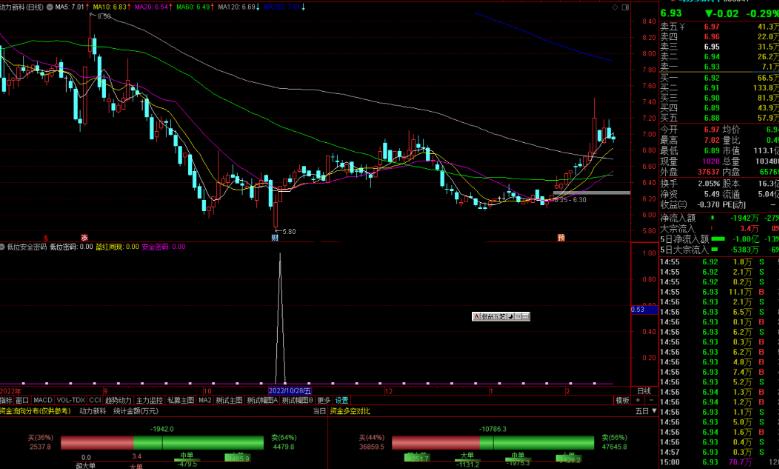Click the 0.53 value marker on the indicator axis
The height and width of the screenshot is (469, 779).
coord(644,310)
